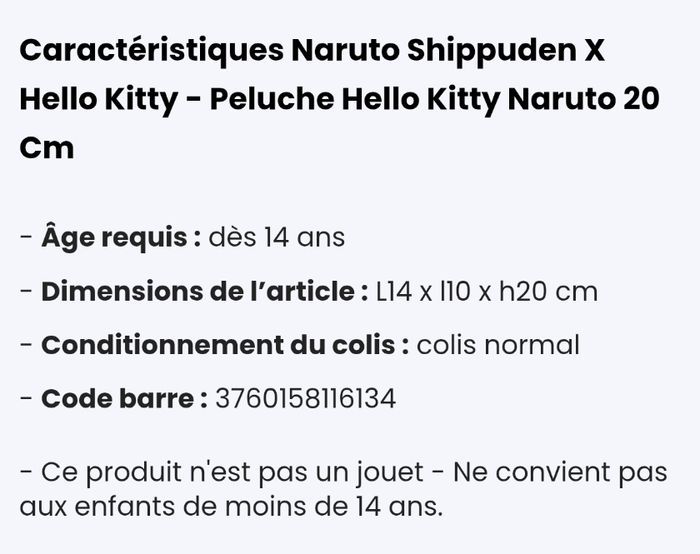Click "Cm" on the heading's last line
This screenshot has height=554, width=700.
pyautogui.click(x=47, y=148)
